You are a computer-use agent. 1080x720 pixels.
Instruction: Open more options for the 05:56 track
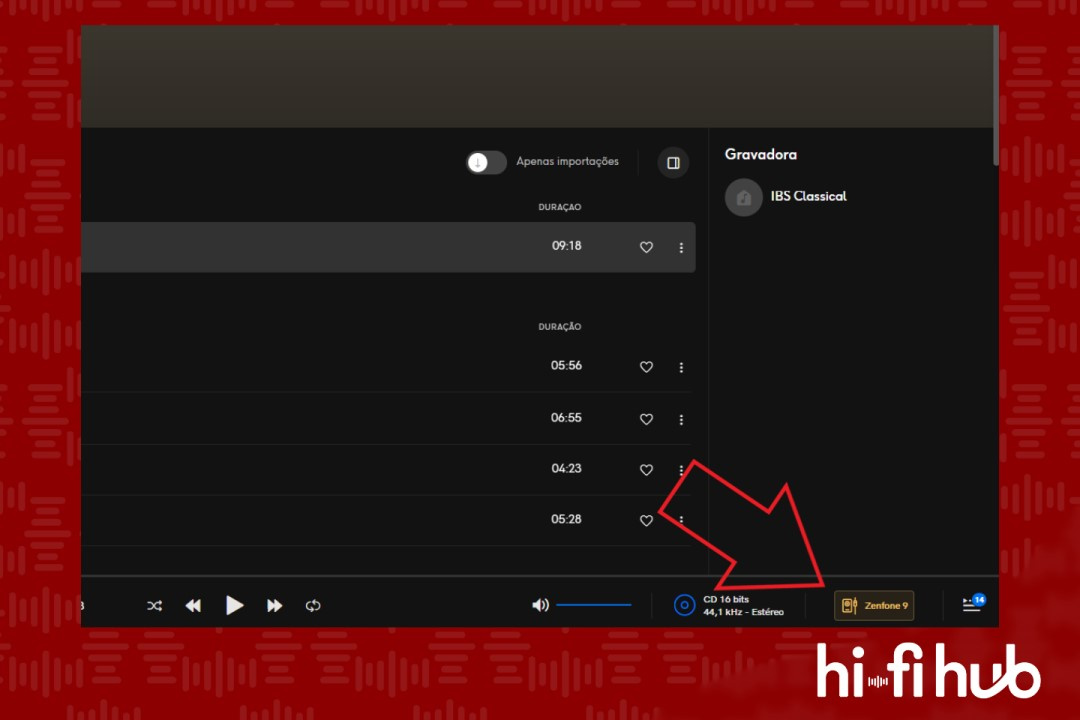tap(681, 367)
